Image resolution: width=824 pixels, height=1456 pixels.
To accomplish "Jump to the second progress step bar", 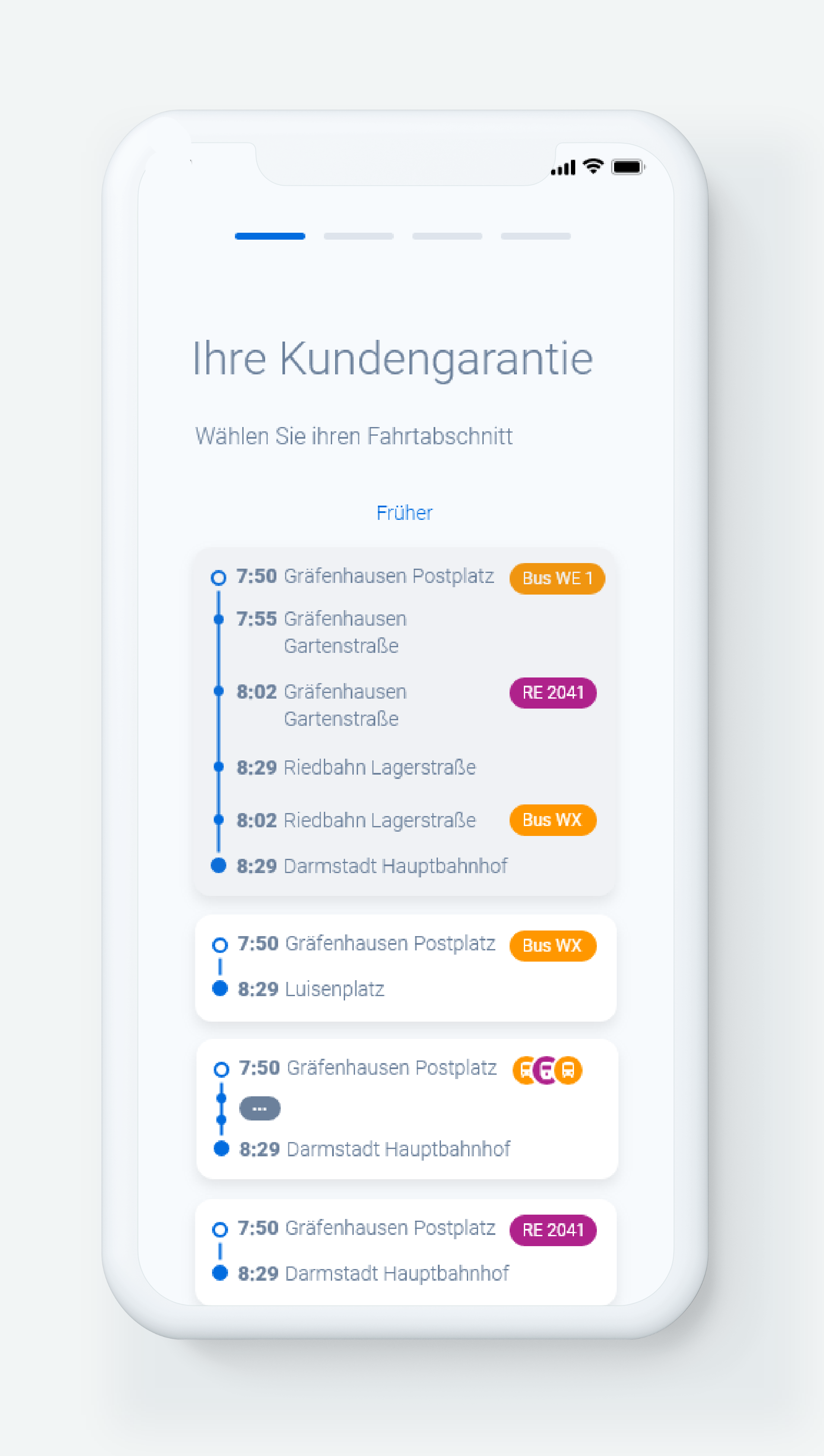I will pyautogui.click(x=359, y=236).
